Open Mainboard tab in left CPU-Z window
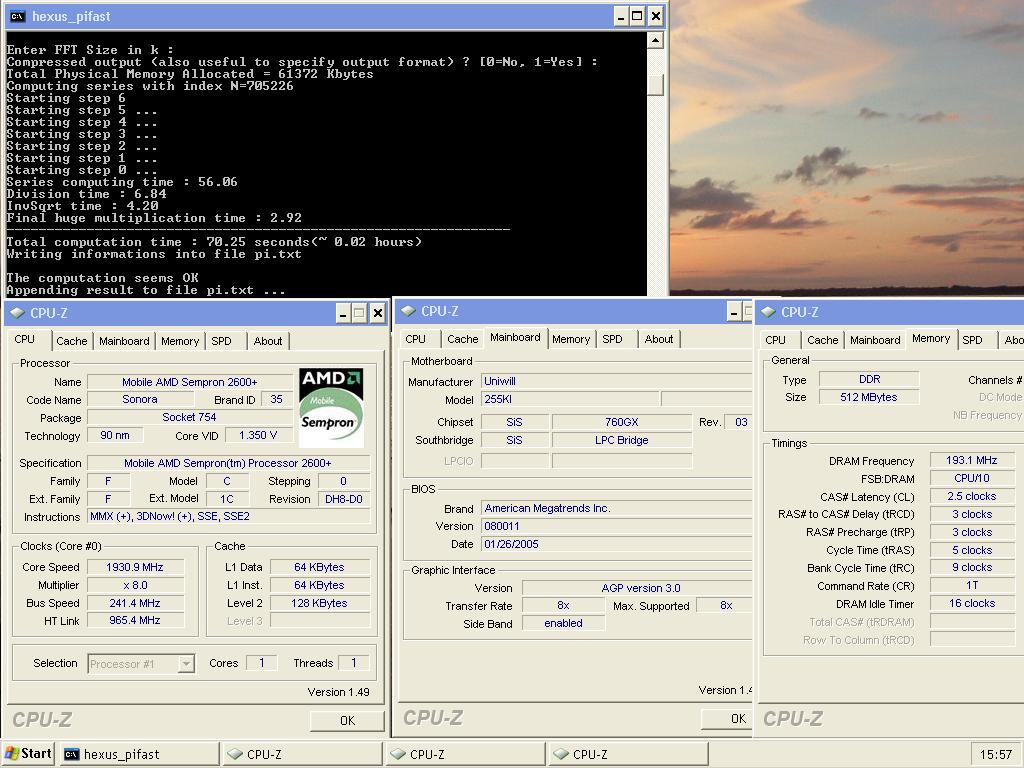Viewport: 1024px width, 768px height. click(124, 341)
